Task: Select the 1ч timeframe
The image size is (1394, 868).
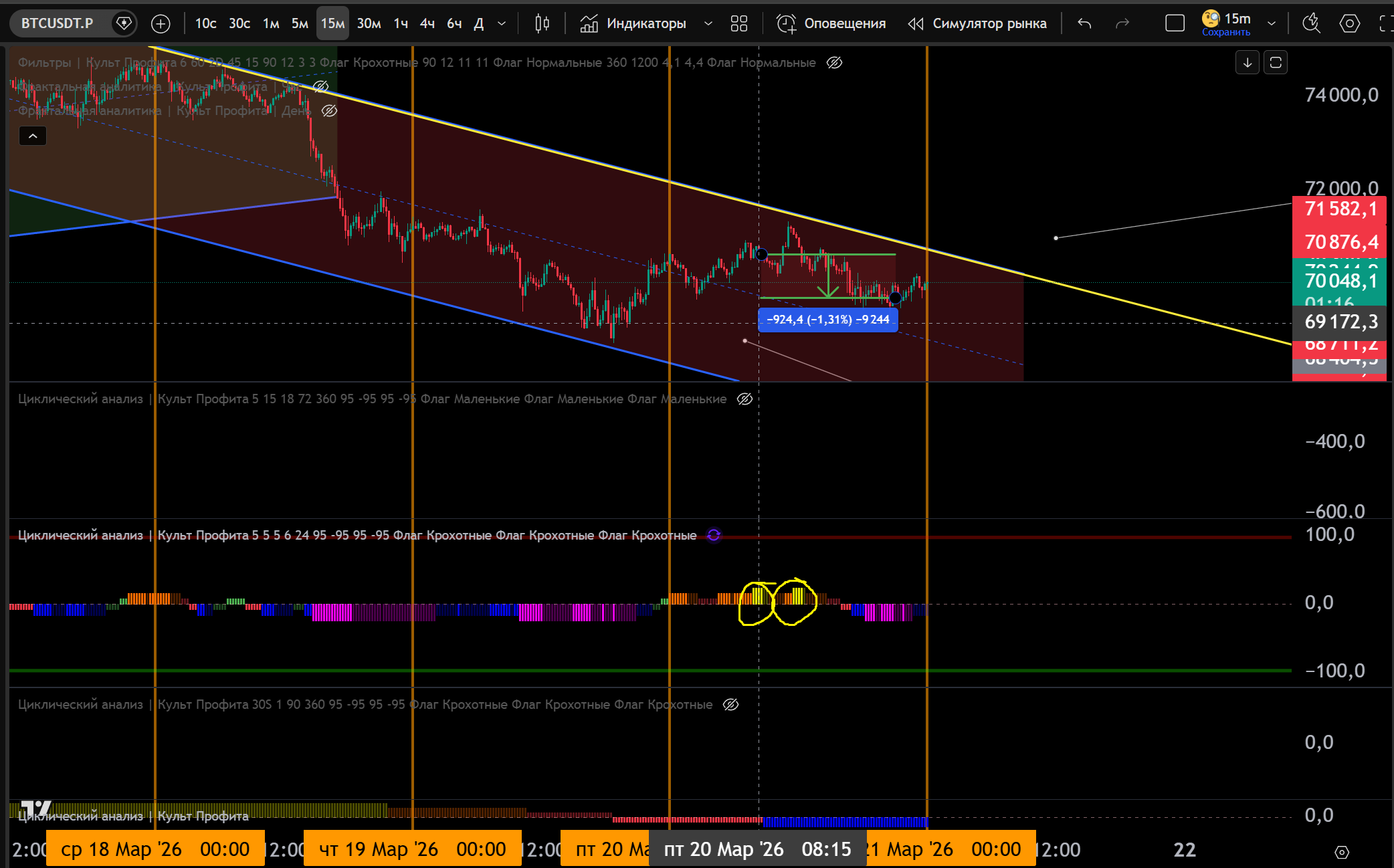Action: point(401,24)
